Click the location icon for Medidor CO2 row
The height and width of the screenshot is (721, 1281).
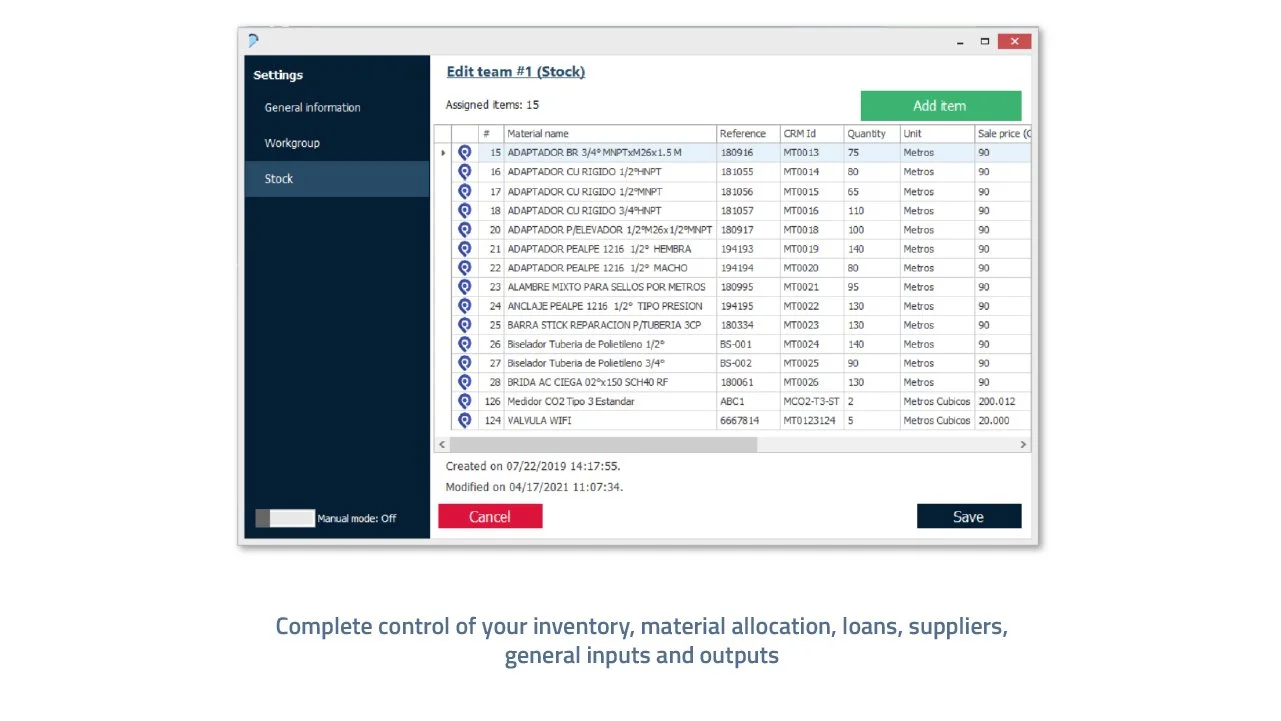coord(464,401)
